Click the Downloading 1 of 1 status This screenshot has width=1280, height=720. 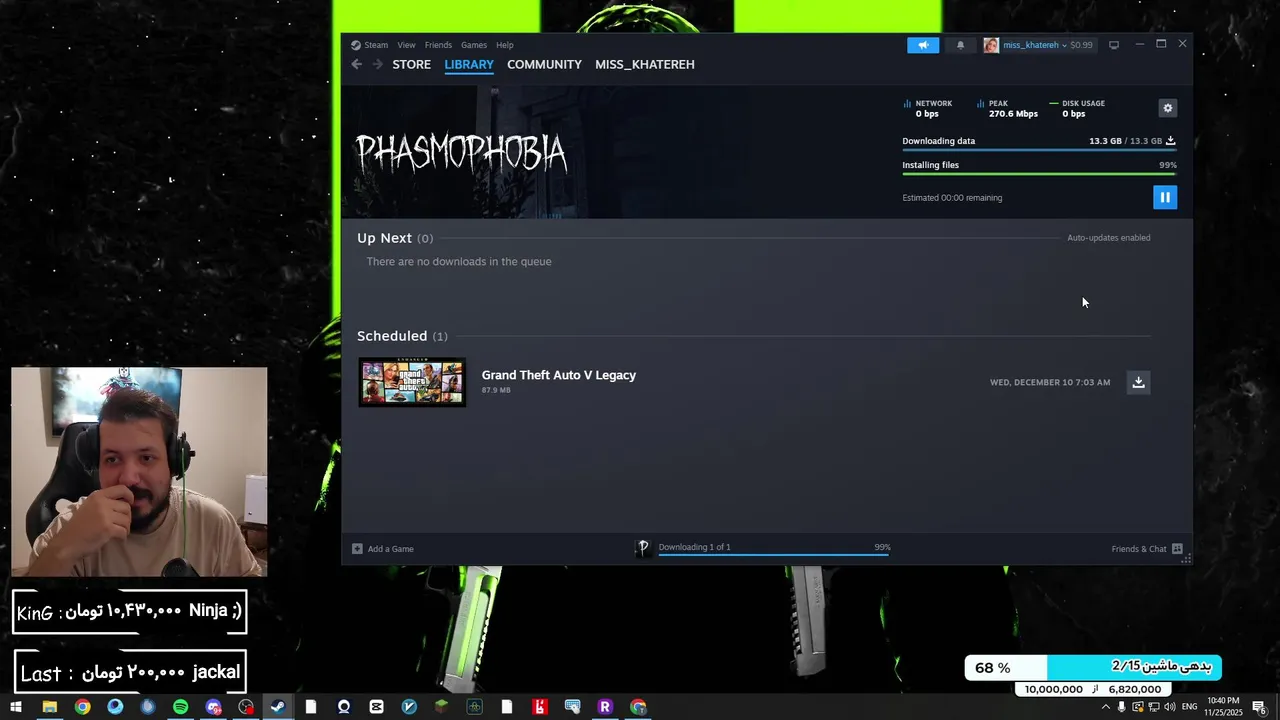point(695,547)
